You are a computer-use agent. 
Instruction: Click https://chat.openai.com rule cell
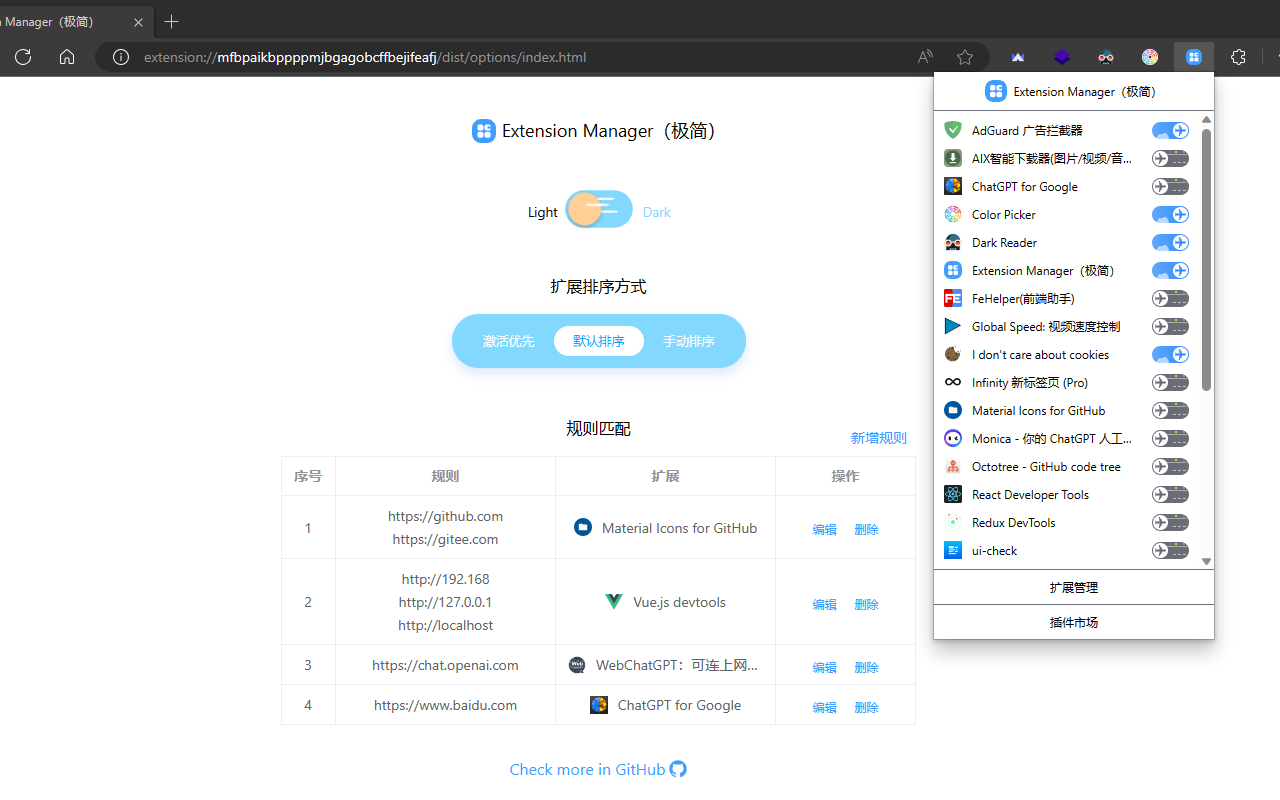click(445, 665)
